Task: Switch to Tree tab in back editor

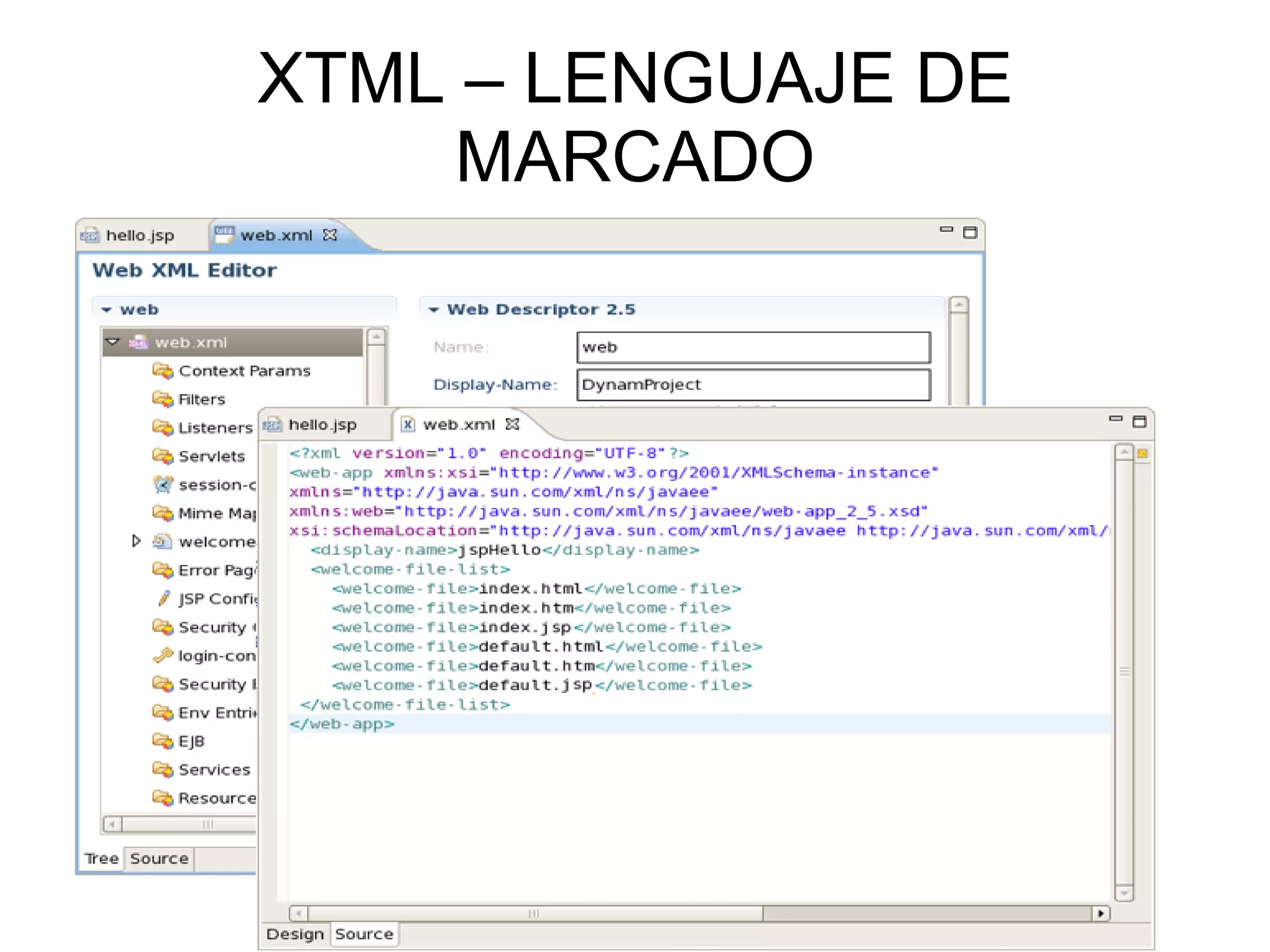Action: [102, 858]
